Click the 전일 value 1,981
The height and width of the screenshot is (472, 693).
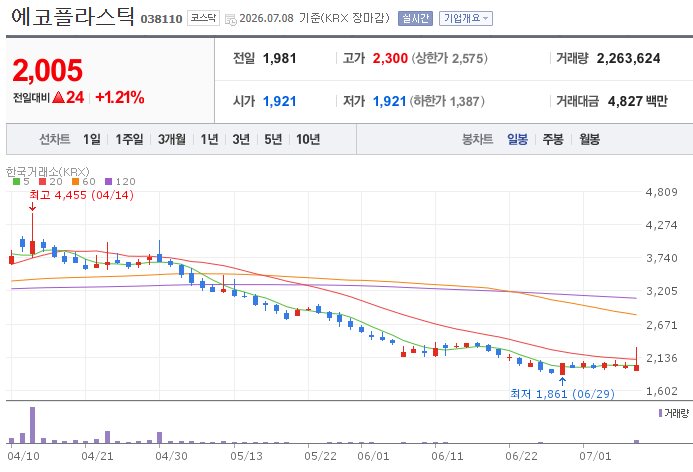(x=279, y=58)
